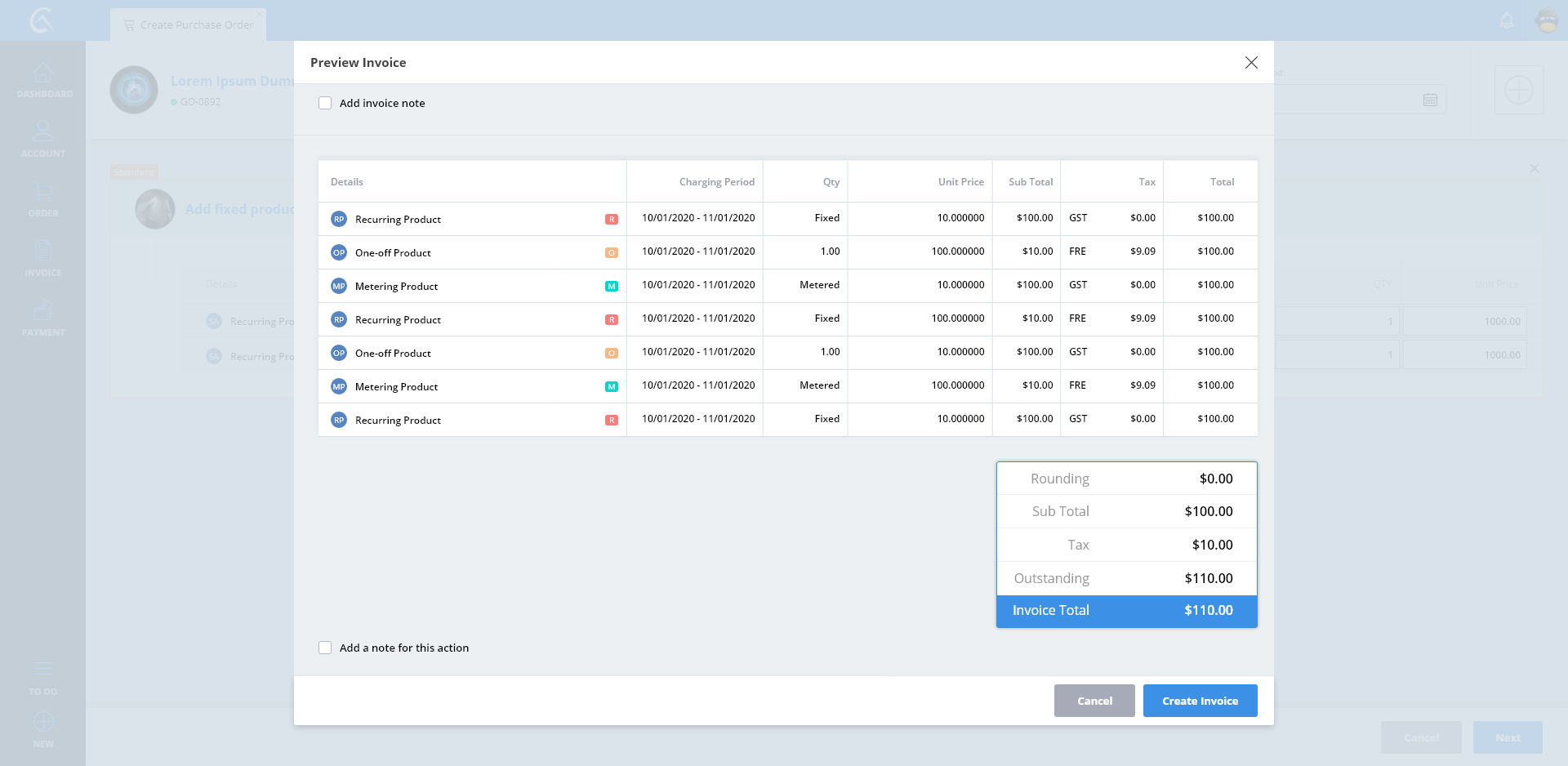The height and width of the screenshot is (766, 1568).
Task: Click the Details column header
Action: (x=347, y=182)
